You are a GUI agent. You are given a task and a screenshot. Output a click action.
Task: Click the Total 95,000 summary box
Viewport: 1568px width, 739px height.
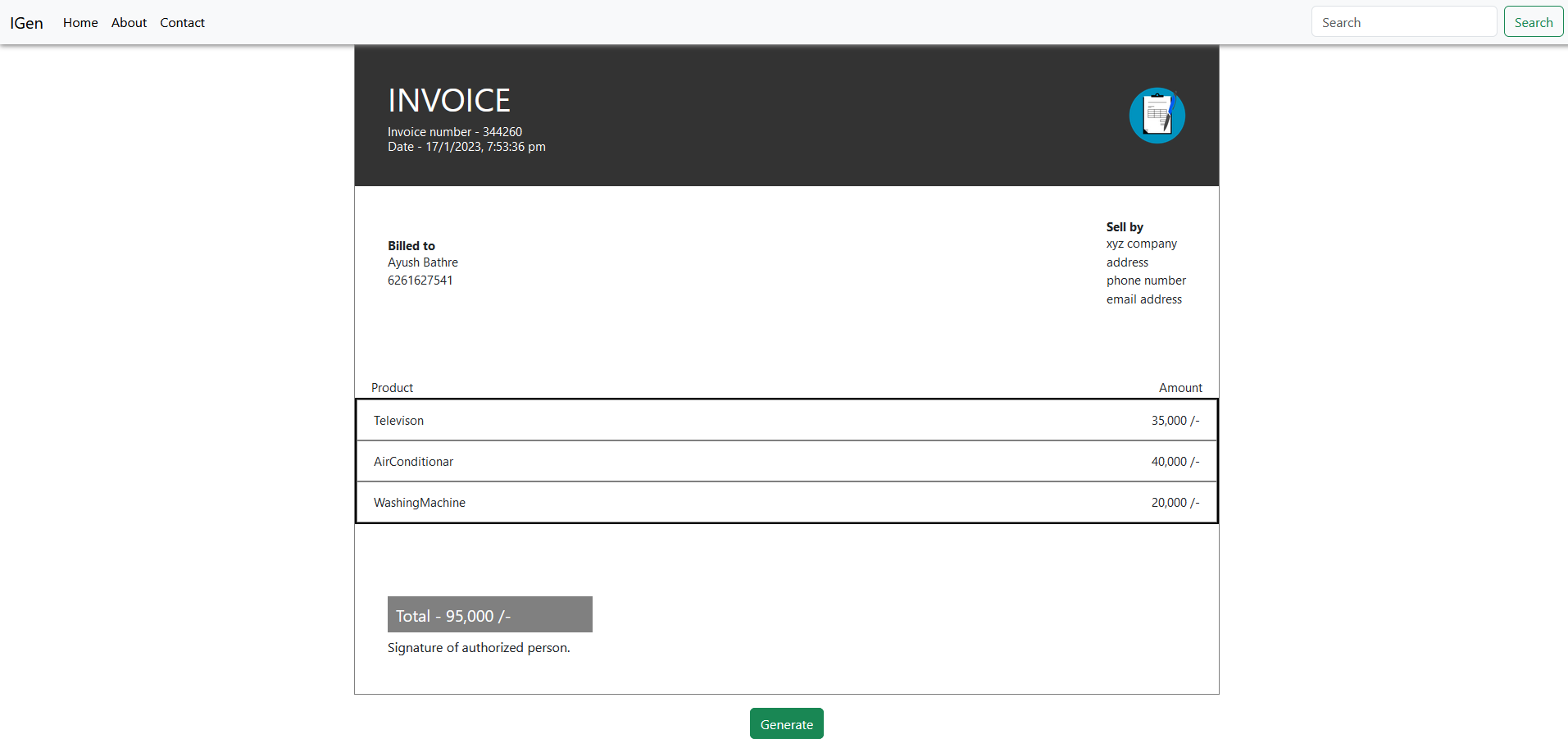tap(489, 614)
